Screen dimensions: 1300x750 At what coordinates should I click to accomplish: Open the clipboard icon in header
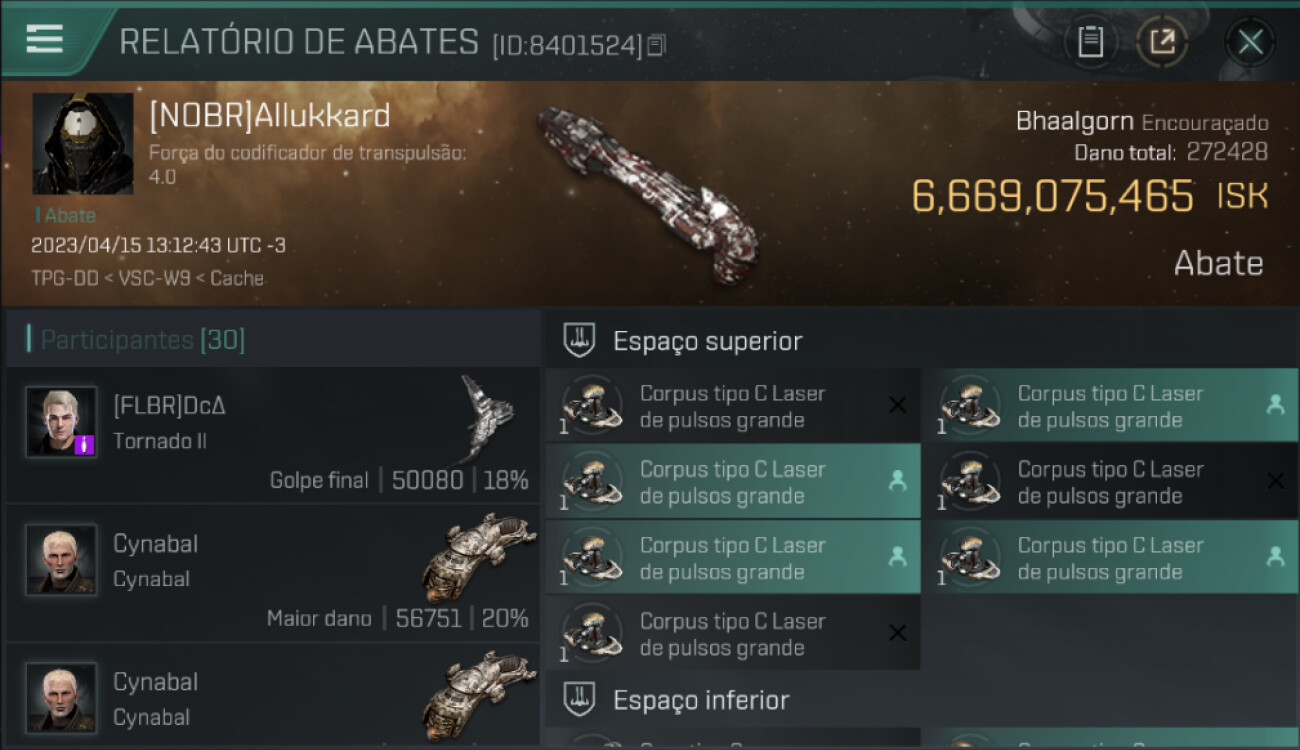1090,42
